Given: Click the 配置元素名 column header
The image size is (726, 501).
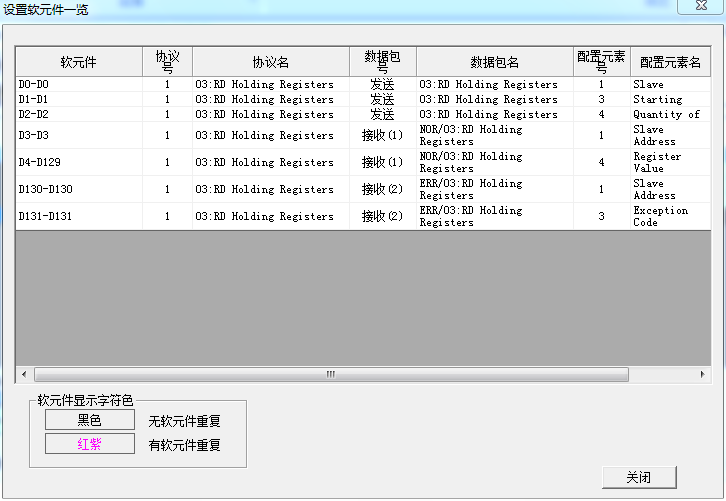Looking at the screenshot, I should [x=670, y=62].
